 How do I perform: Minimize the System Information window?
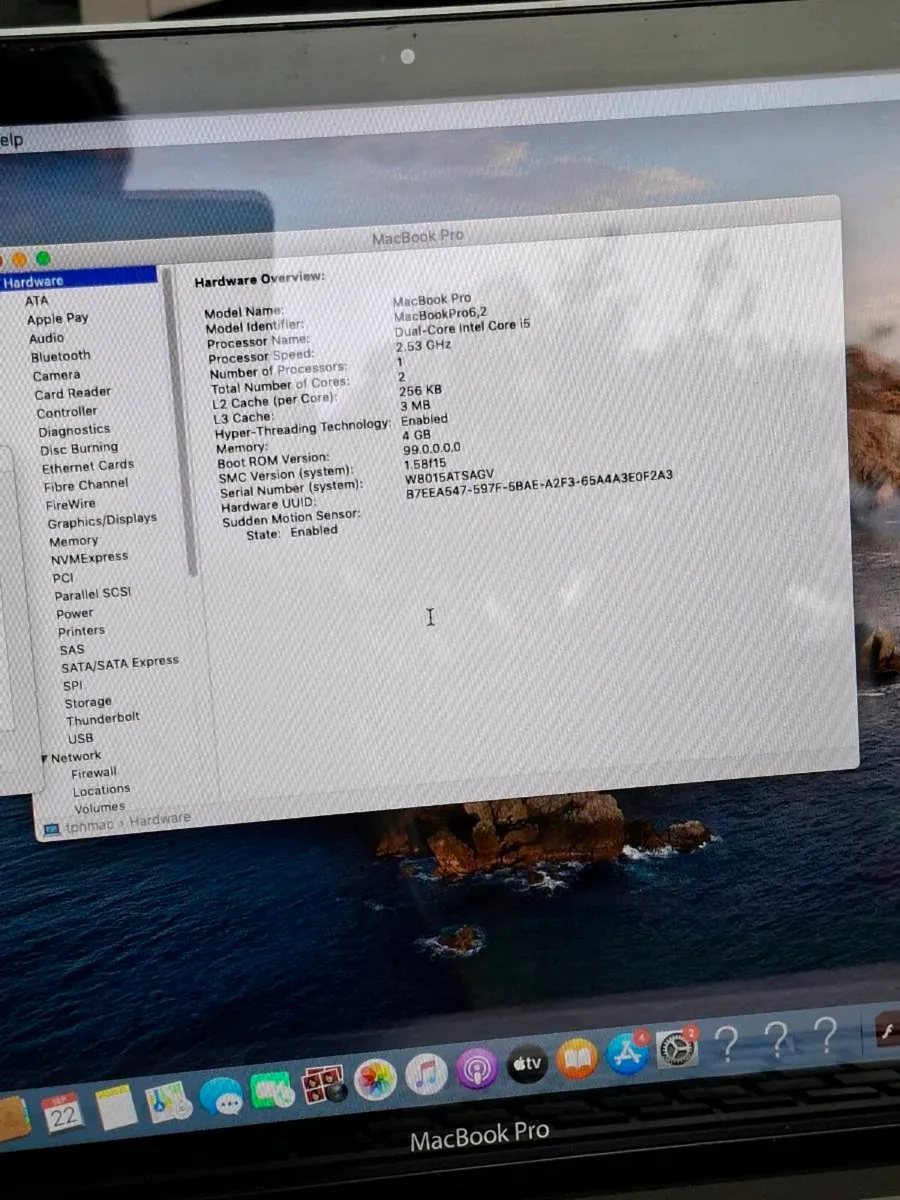[19, 259]
